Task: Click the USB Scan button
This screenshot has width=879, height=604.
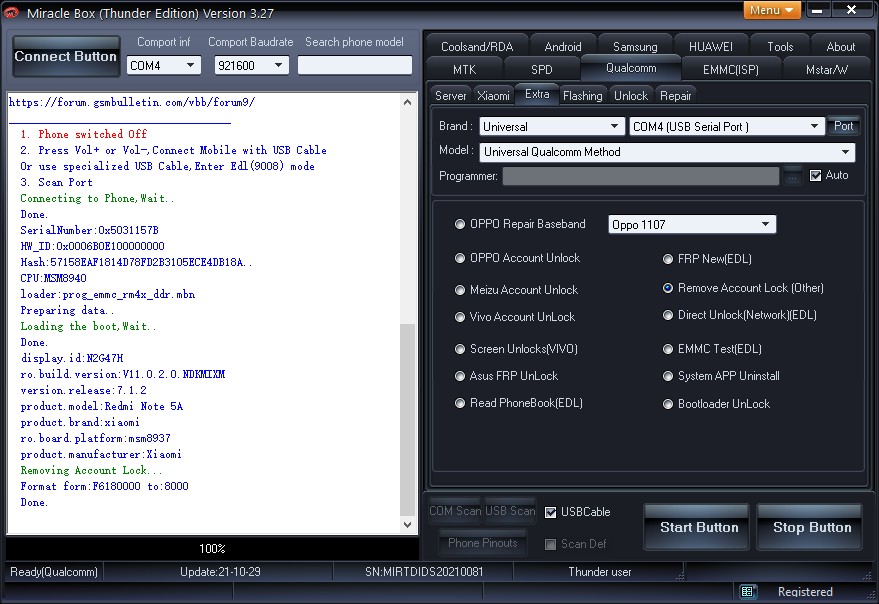Action: [510, 511]
